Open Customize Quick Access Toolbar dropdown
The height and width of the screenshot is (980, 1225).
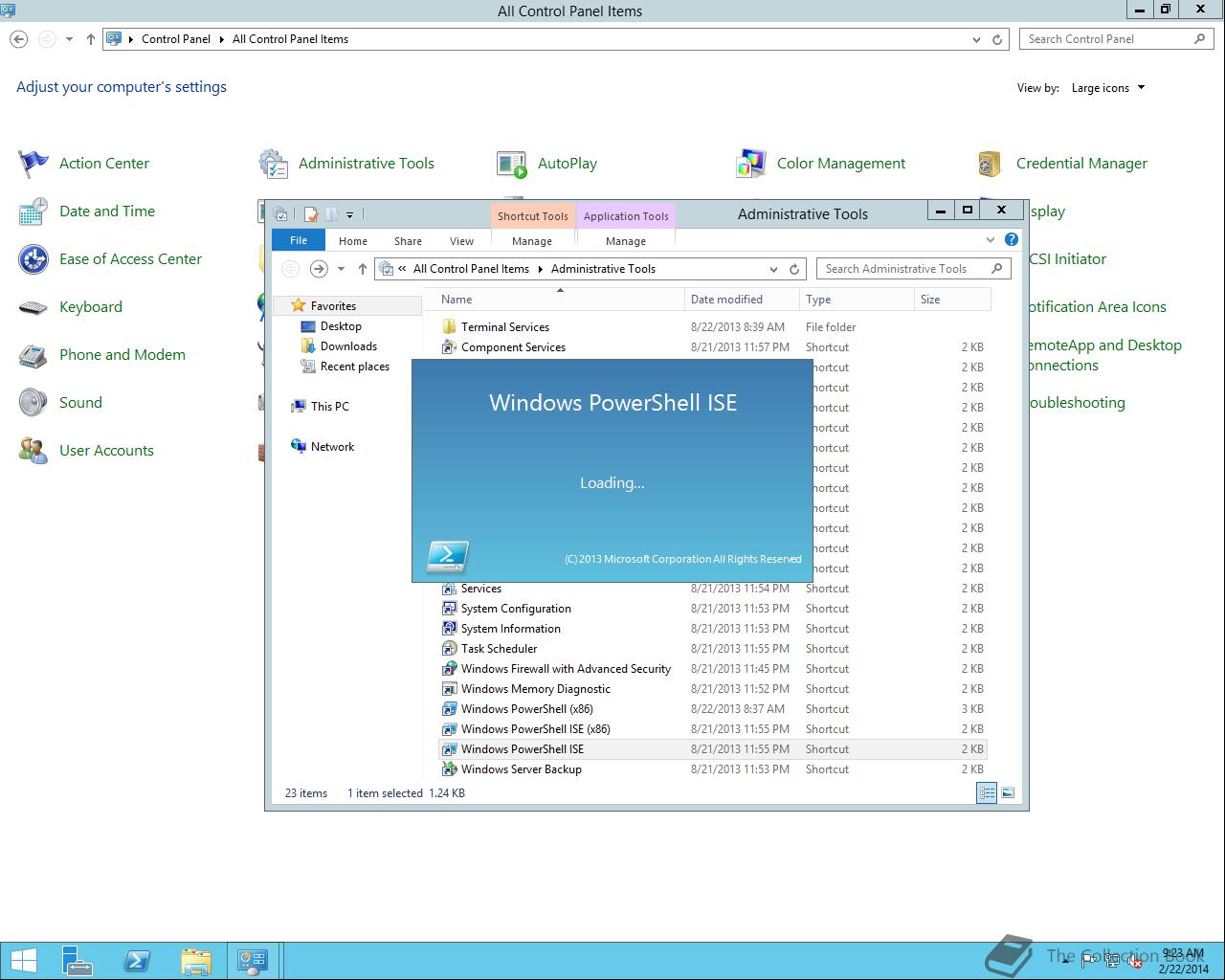coord(349,214)
